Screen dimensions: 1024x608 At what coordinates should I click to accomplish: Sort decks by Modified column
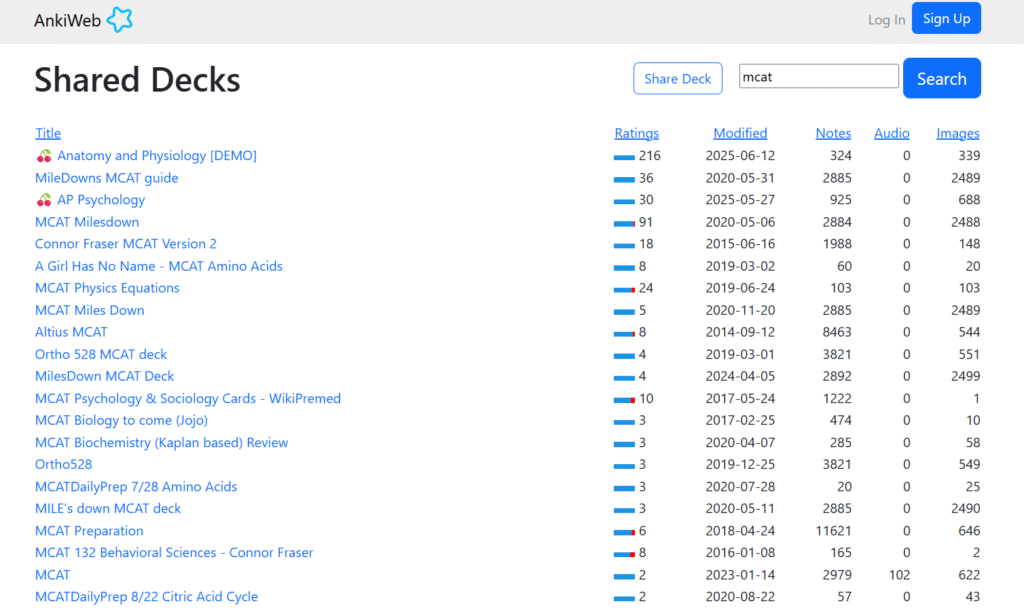point(740,133)
